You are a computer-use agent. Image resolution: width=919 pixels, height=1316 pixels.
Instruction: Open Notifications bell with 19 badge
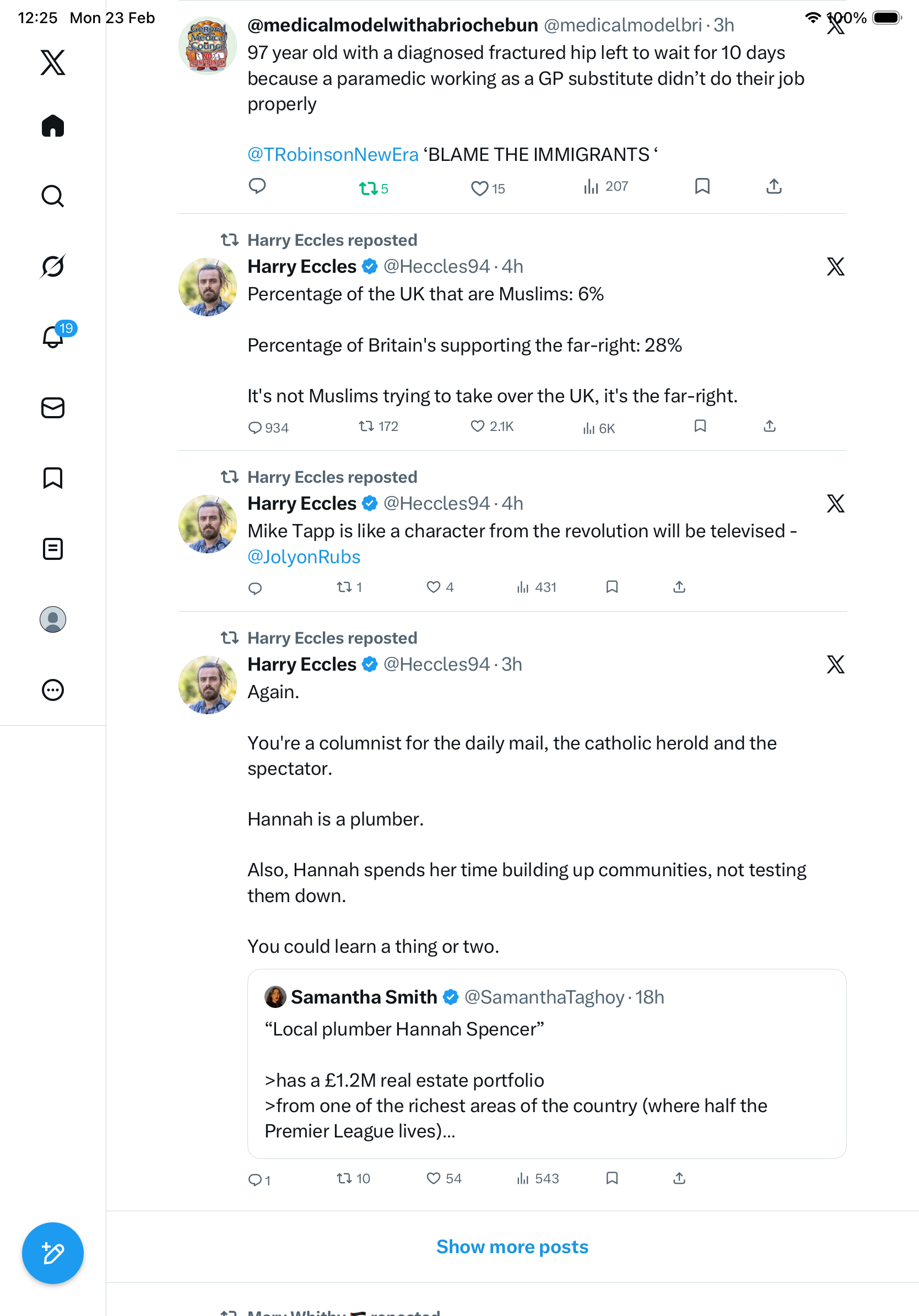tap(53, 337)
